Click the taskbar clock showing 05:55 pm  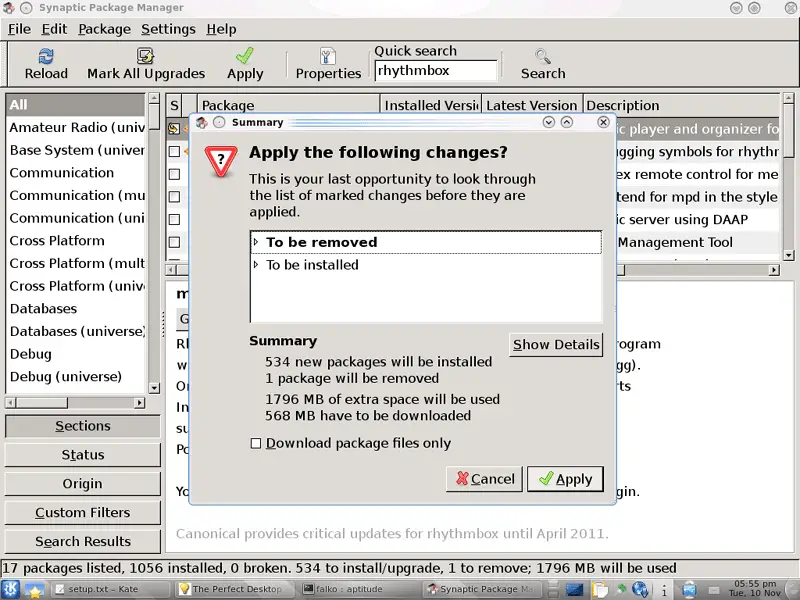pyautogui.click(x=755, y=588)
